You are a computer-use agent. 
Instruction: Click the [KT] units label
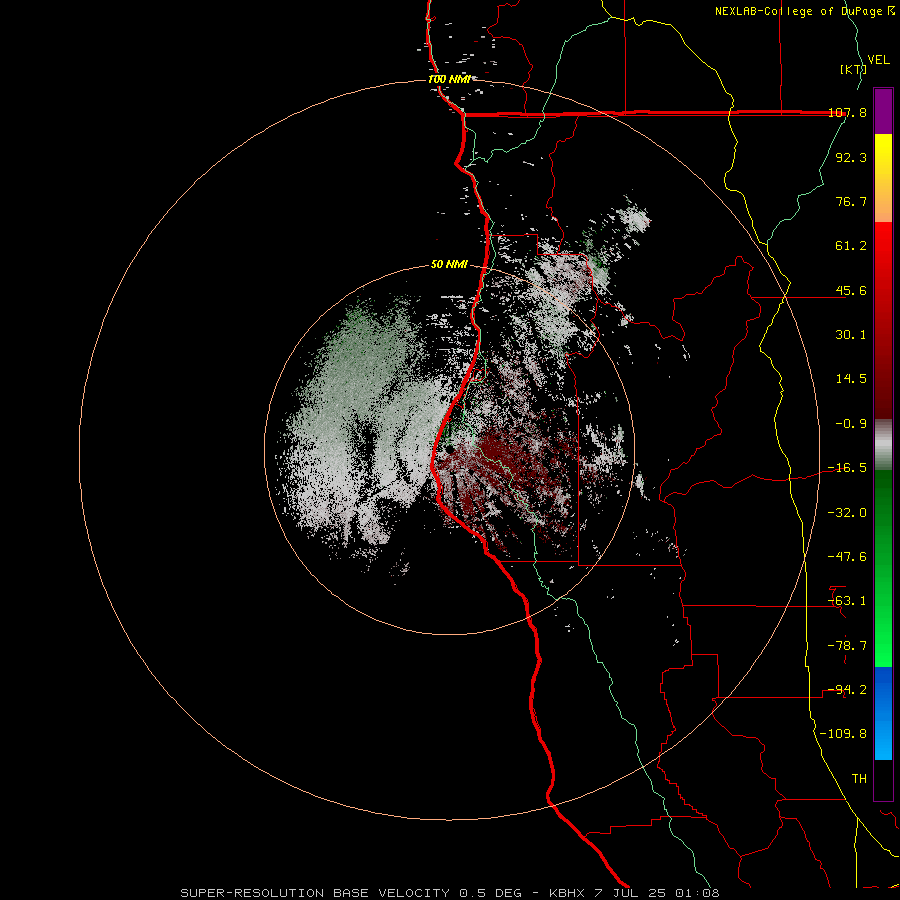click(x=853, y=69)
